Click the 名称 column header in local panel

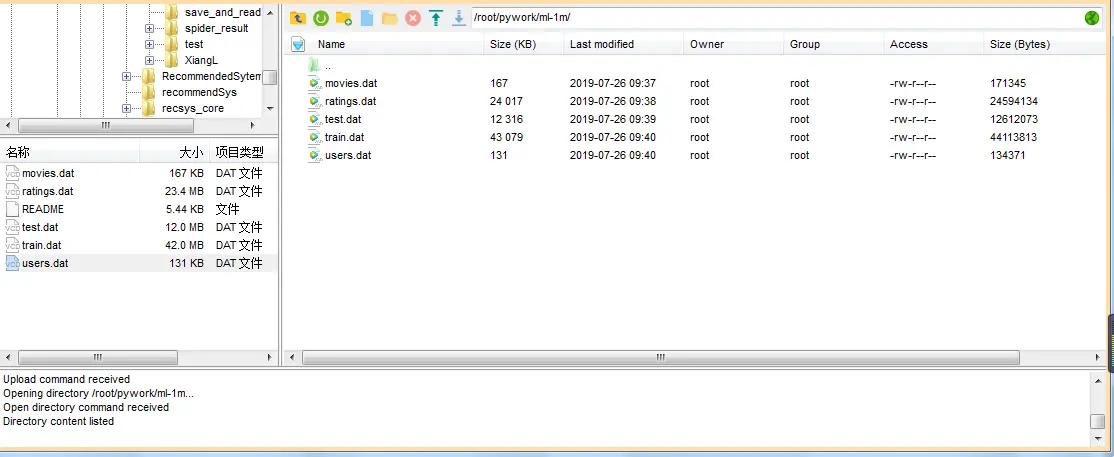(x=20, y=153)
